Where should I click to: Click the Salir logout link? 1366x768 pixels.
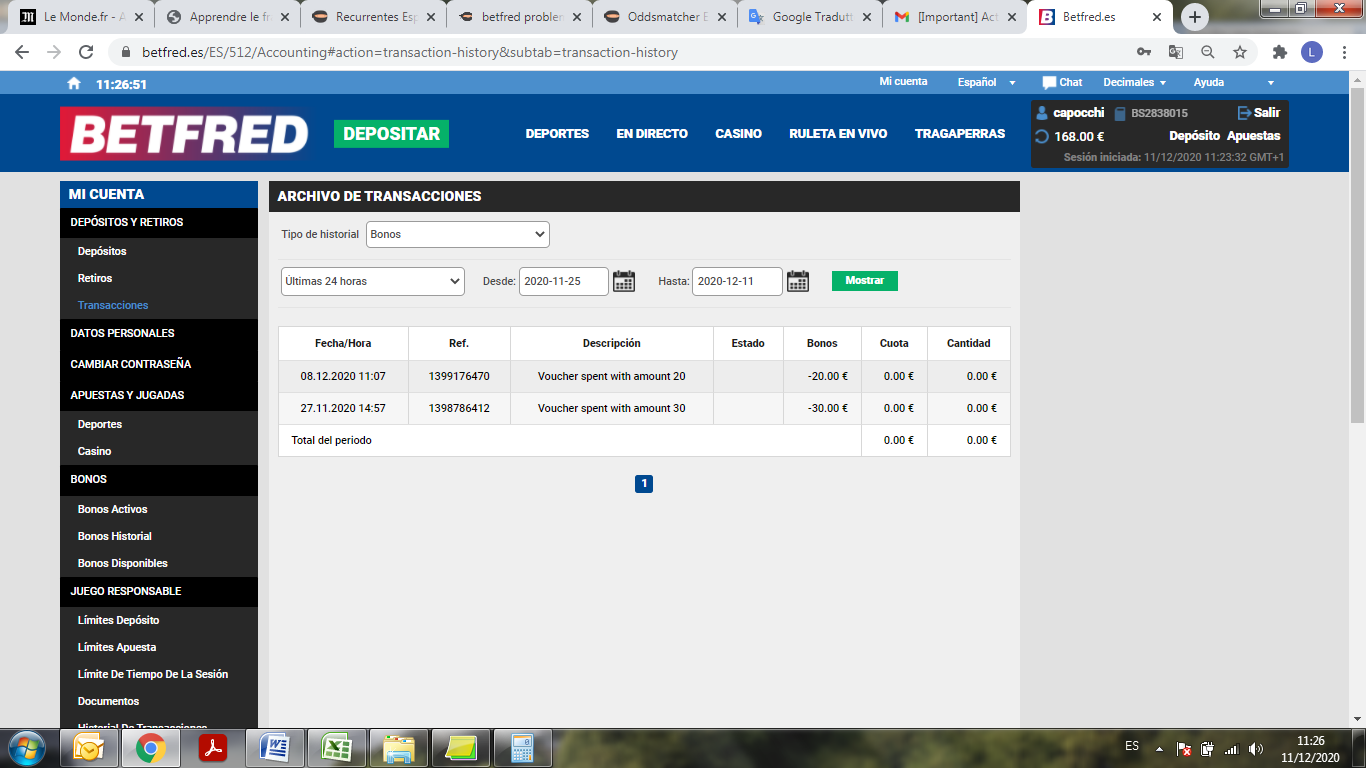click(1259, 113)
